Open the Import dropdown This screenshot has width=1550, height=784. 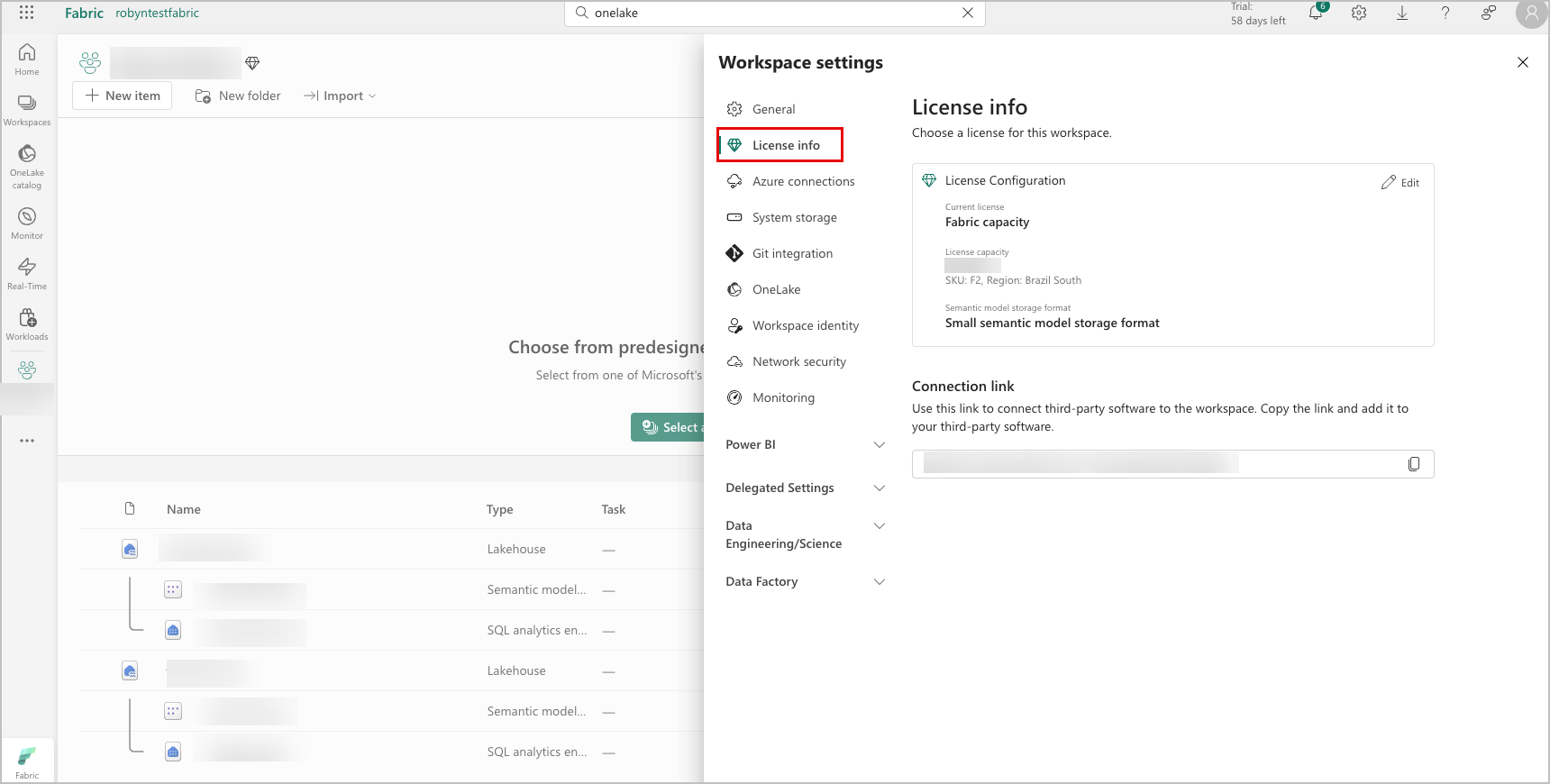click(x=340, y=96)
